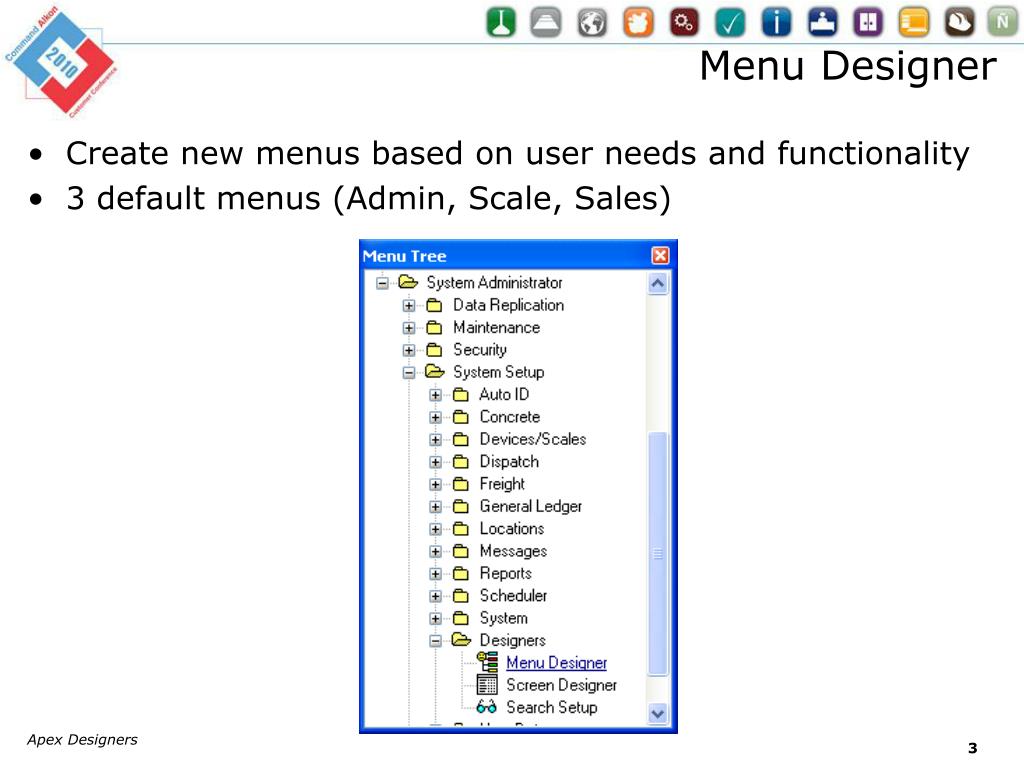Viewport: 1024px width, 768px height.
Task: Click the green flask icon
Action: [x=501, y=22]
